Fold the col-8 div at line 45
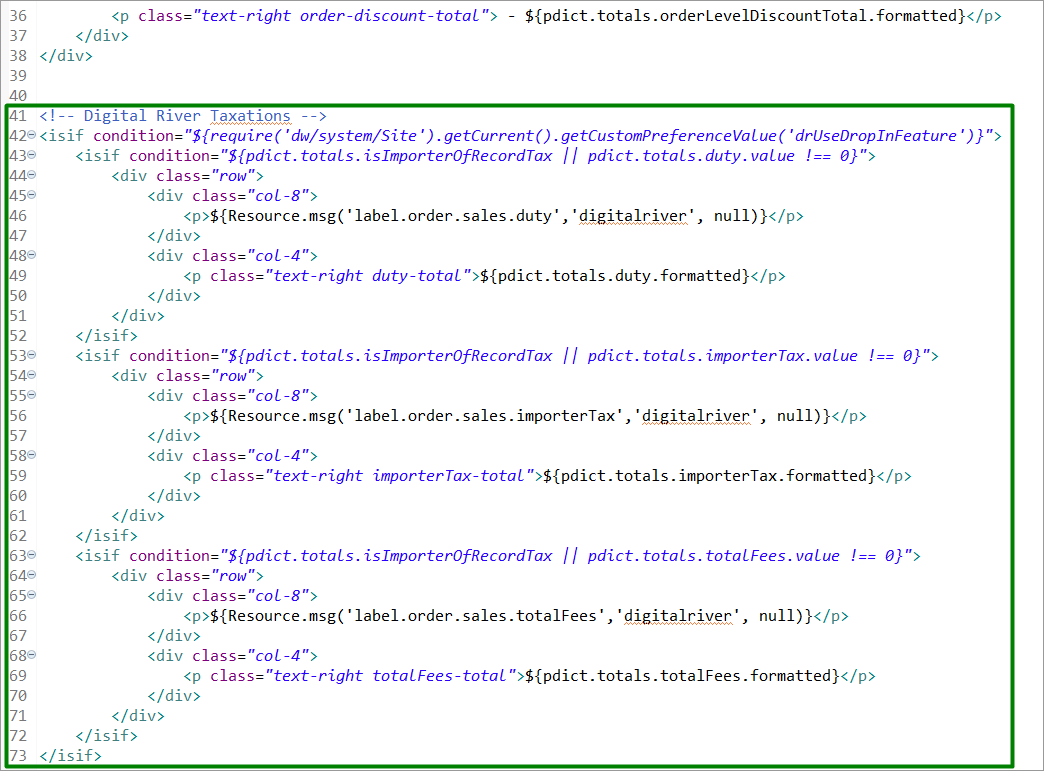1044x771 pixels. click(32, 196)
